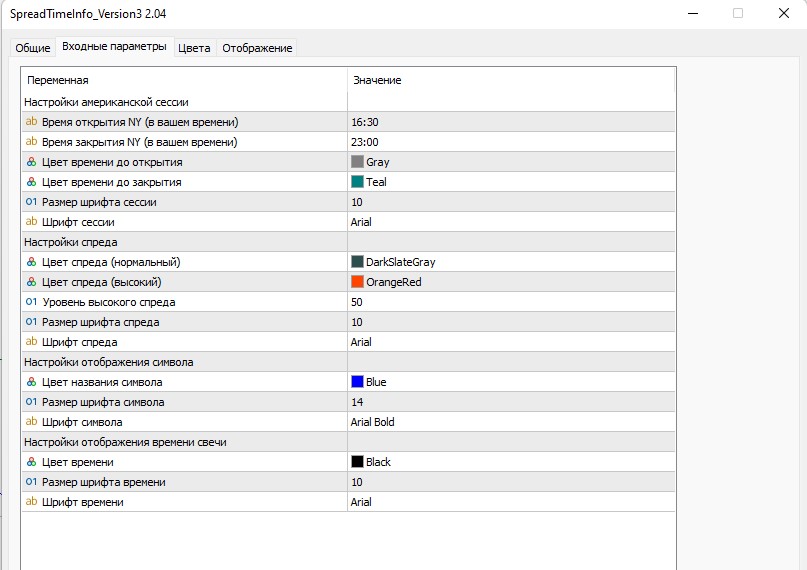807x570 pixels.
Task: Click the color icon beside Цвет времени до открытия
Action: (x=31, y=162)
